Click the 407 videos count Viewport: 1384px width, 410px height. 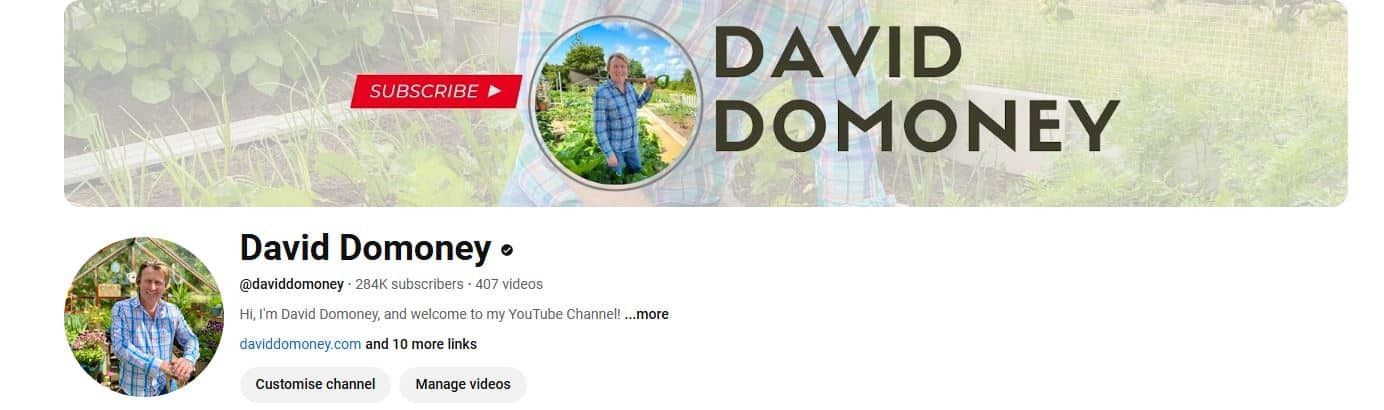[x=509, y=284]
